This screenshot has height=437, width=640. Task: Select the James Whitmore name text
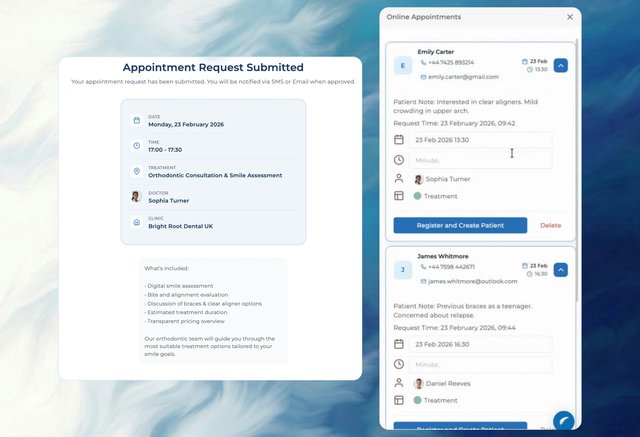tap(442, 256)
